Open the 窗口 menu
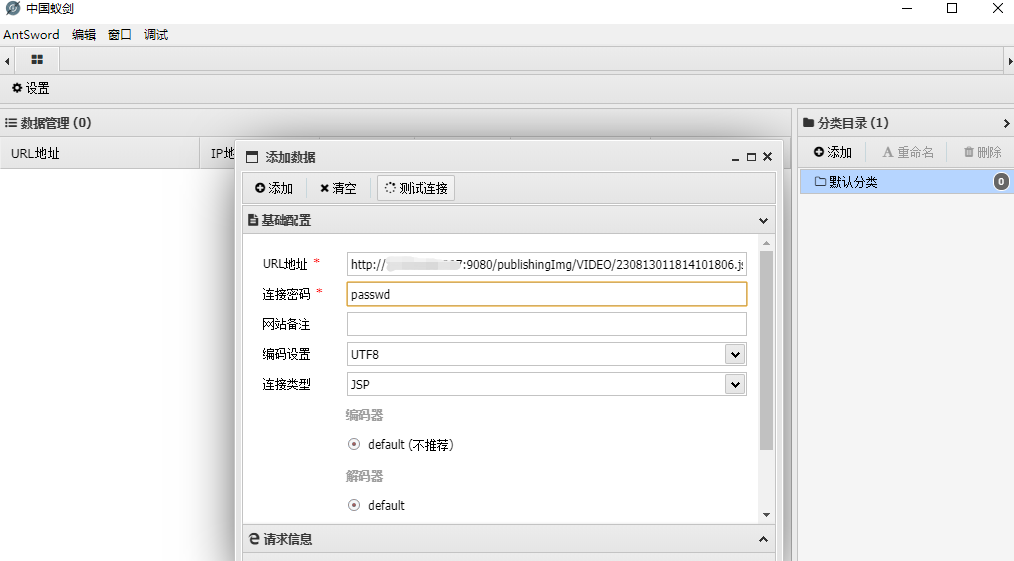The height and width of the screenshot is (561, 1014). pyautogui.click(x=120, y=34)
